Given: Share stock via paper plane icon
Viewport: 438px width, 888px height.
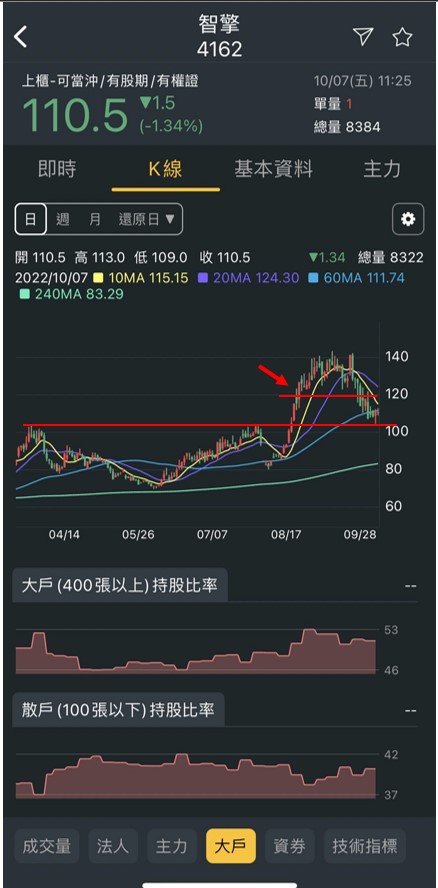Looking at the screenshot, I should (x=363, y=36).
